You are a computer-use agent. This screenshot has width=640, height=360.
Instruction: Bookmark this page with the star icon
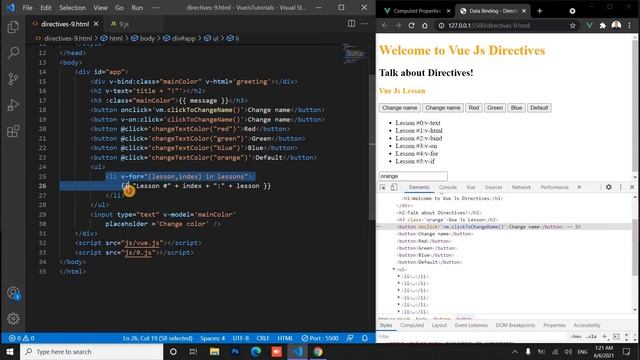point(572,25)
